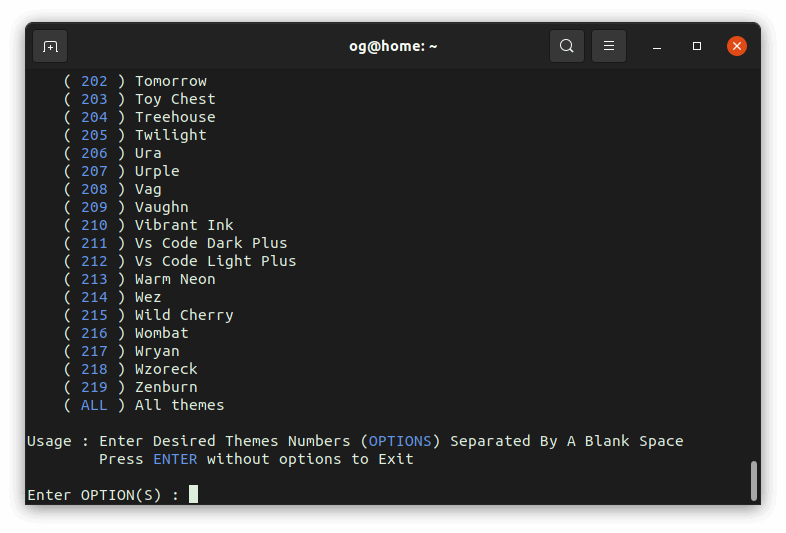Open a new terminal tab
This screenshot has height=533, width=786.
click(x=50, y=46)
